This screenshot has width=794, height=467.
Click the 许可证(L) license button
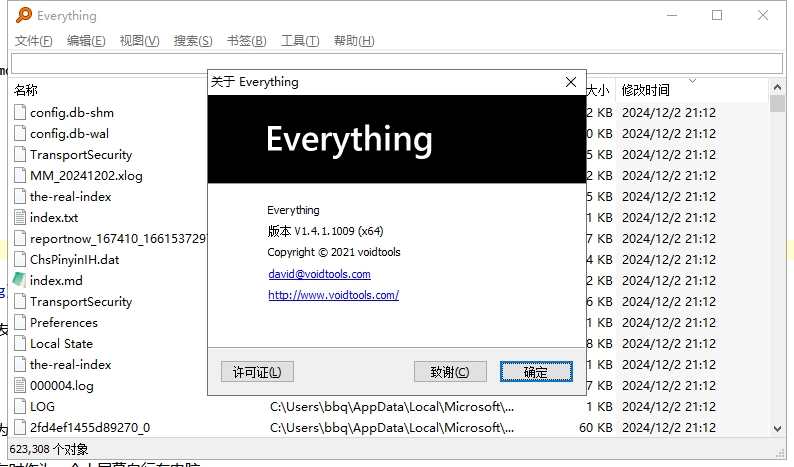point(257,372)
